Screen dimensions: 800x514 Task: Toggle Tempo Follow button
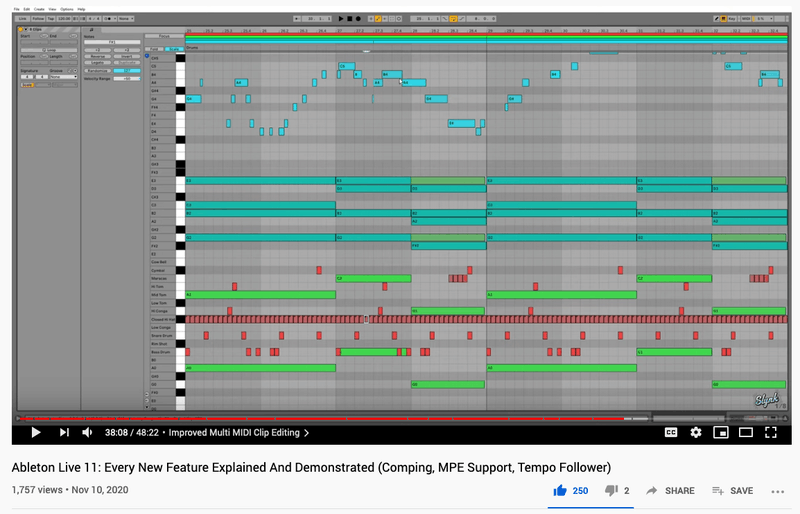coord(38,19)
